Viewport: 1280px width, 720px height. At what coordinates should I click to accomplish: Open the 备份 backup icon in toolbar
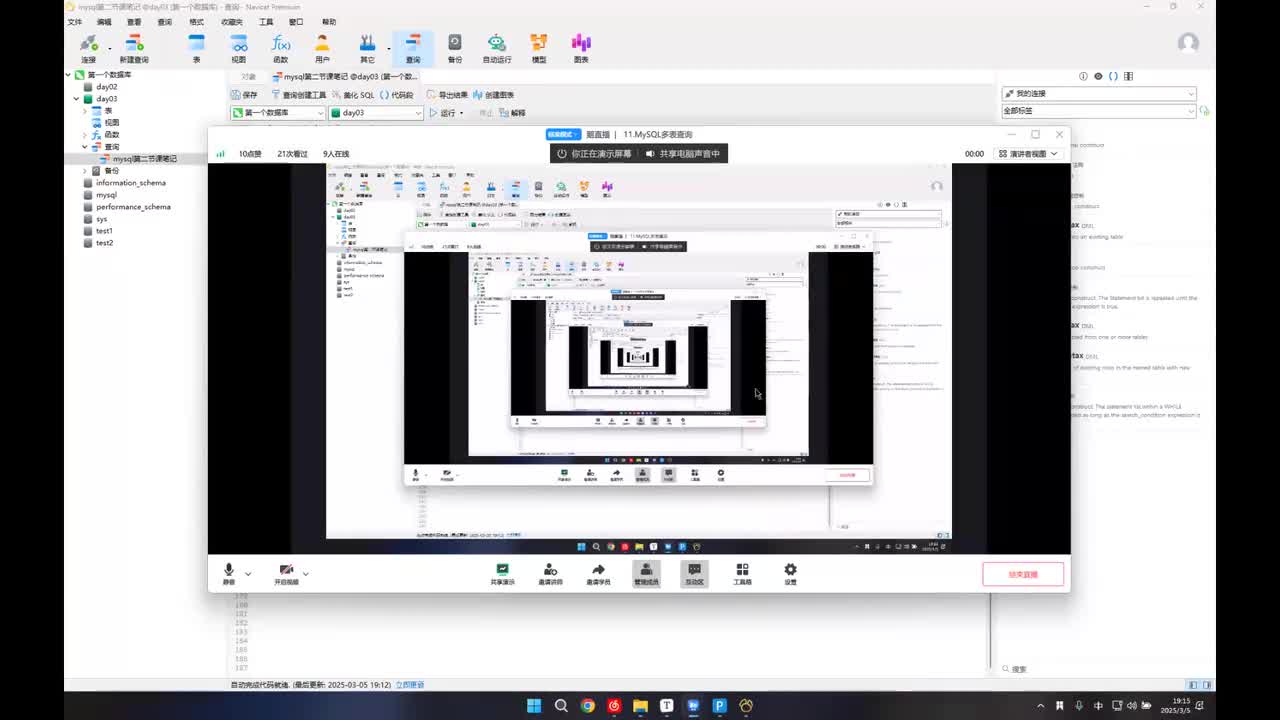(455, 47)
